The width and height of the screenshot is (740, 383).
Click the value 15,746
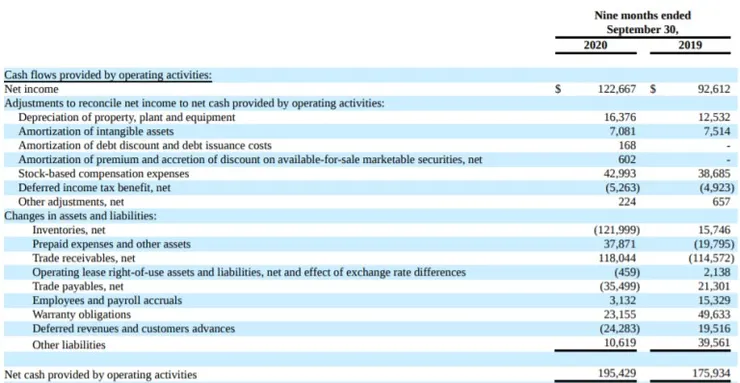[x=715, y=230]
